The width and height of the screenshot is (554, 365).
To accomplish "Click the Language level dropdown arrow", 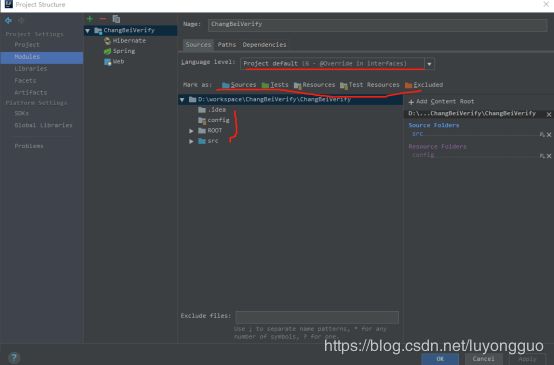I will 429,64.
